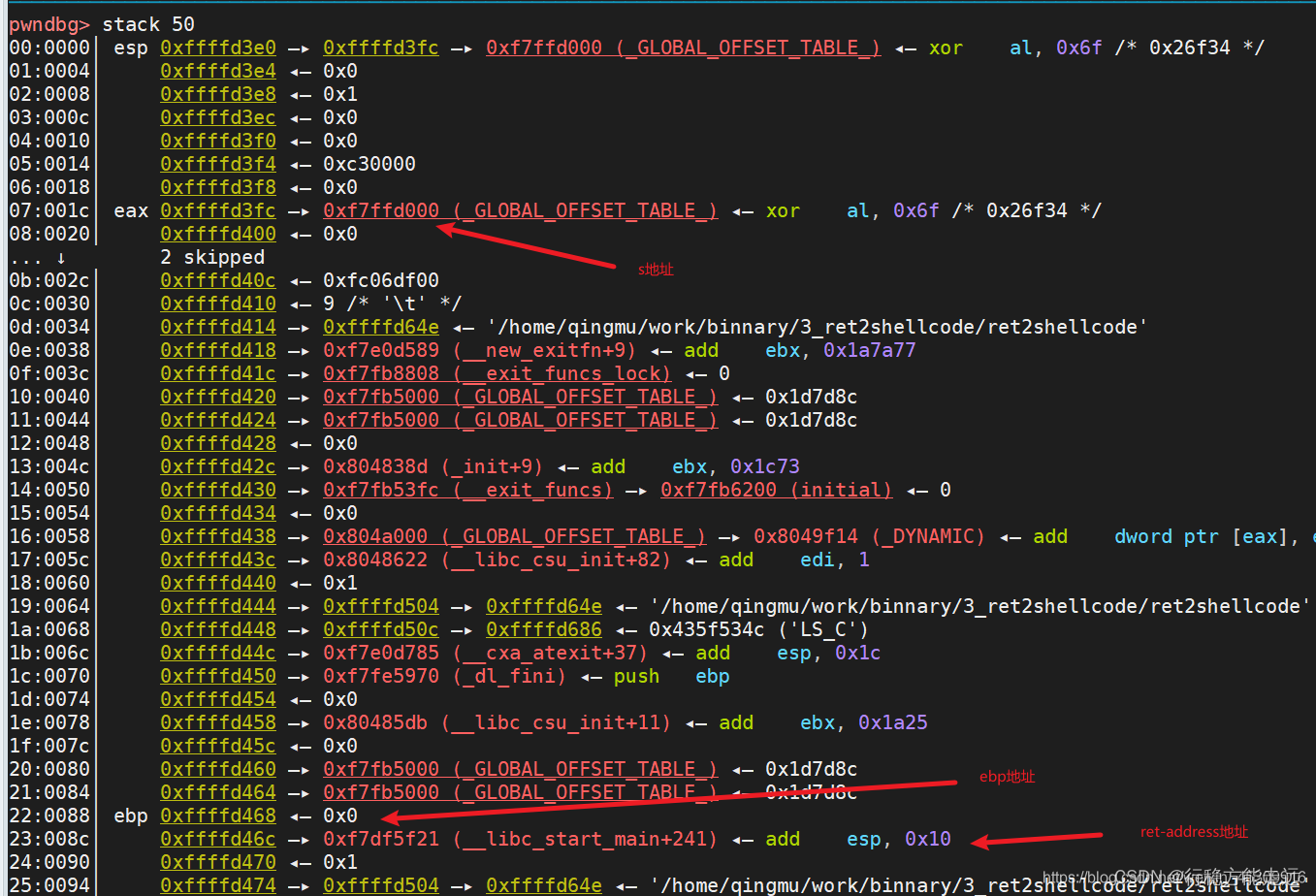
Task: Select stack address 0xffffd434
Action: click(218, 513)
